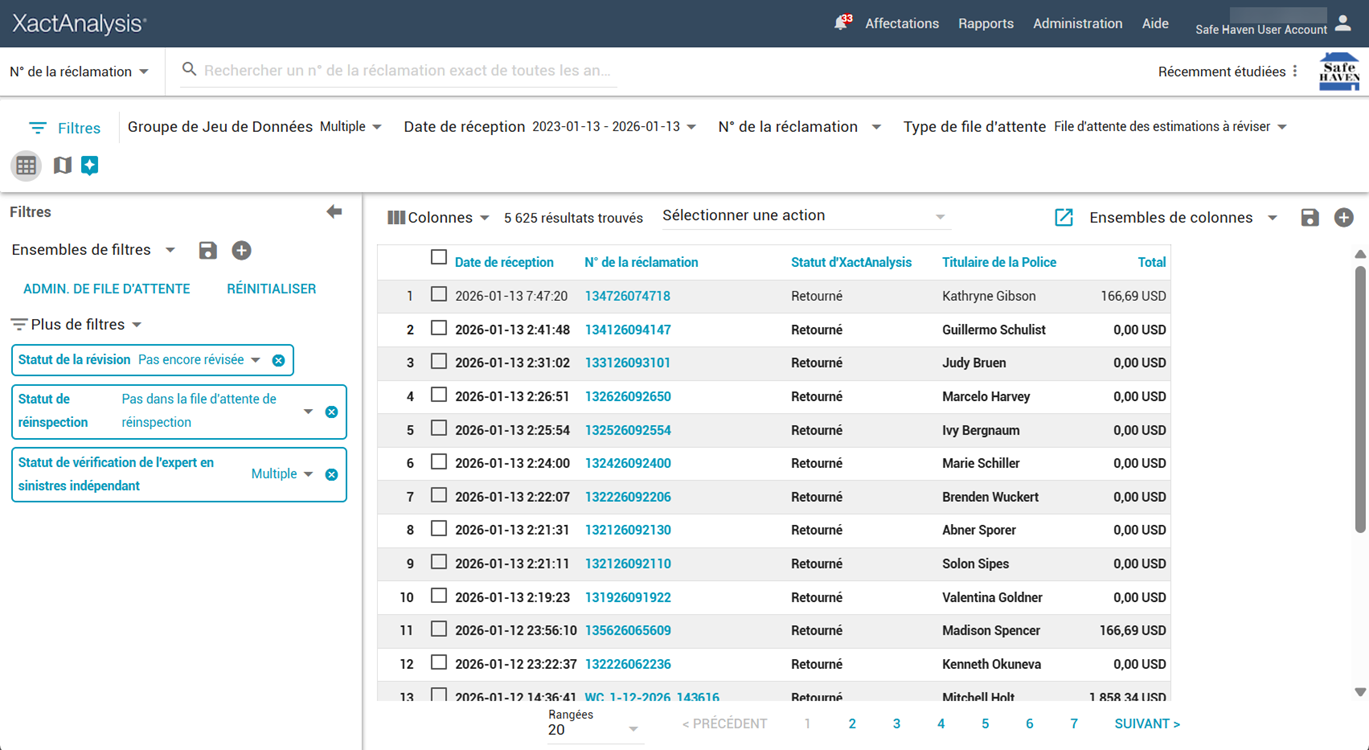Add a new filter set
This screenshot has height=750, width=1369.
coord(241,250)
